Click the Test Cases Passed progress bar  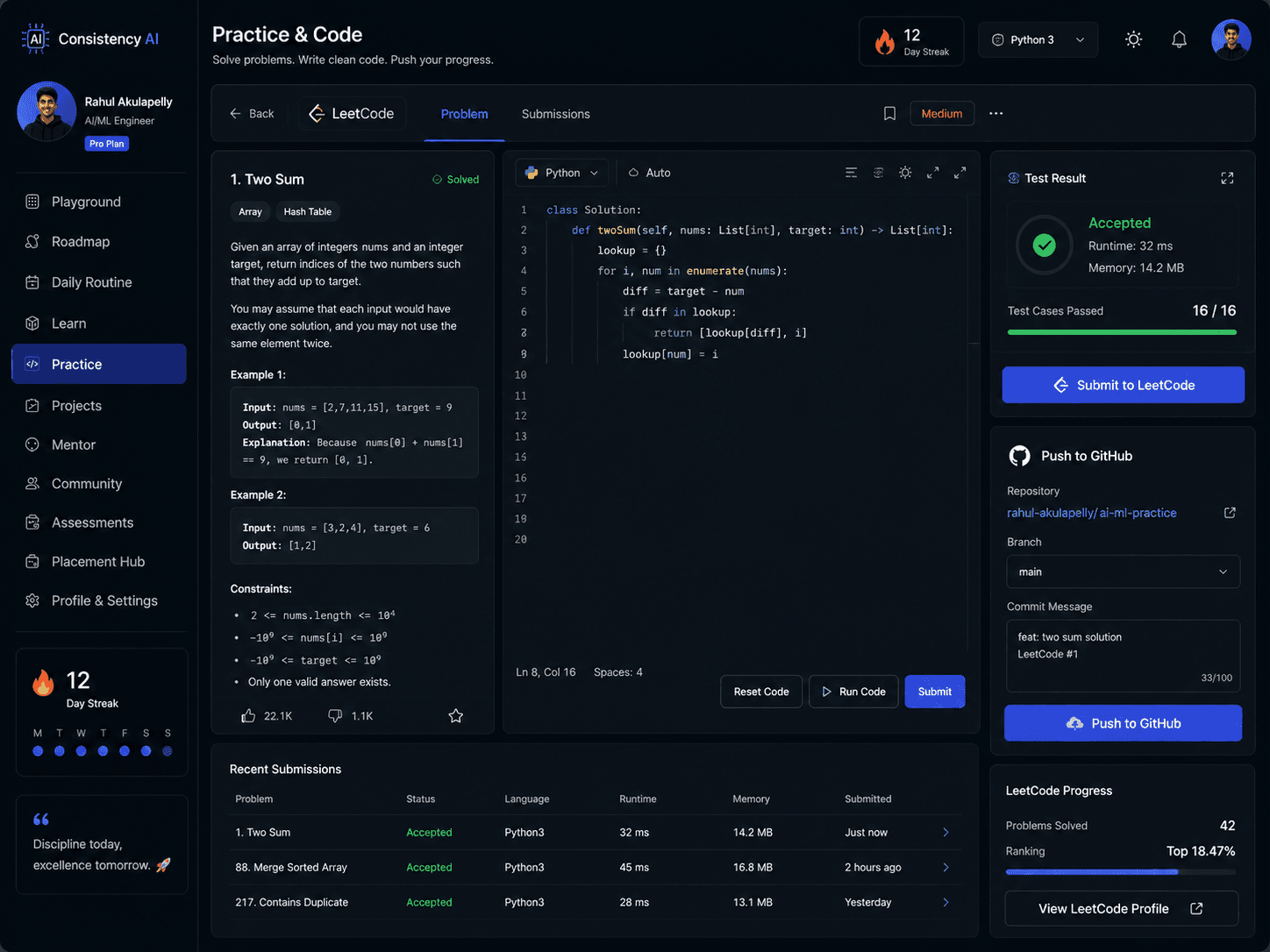click(1122, 332)
